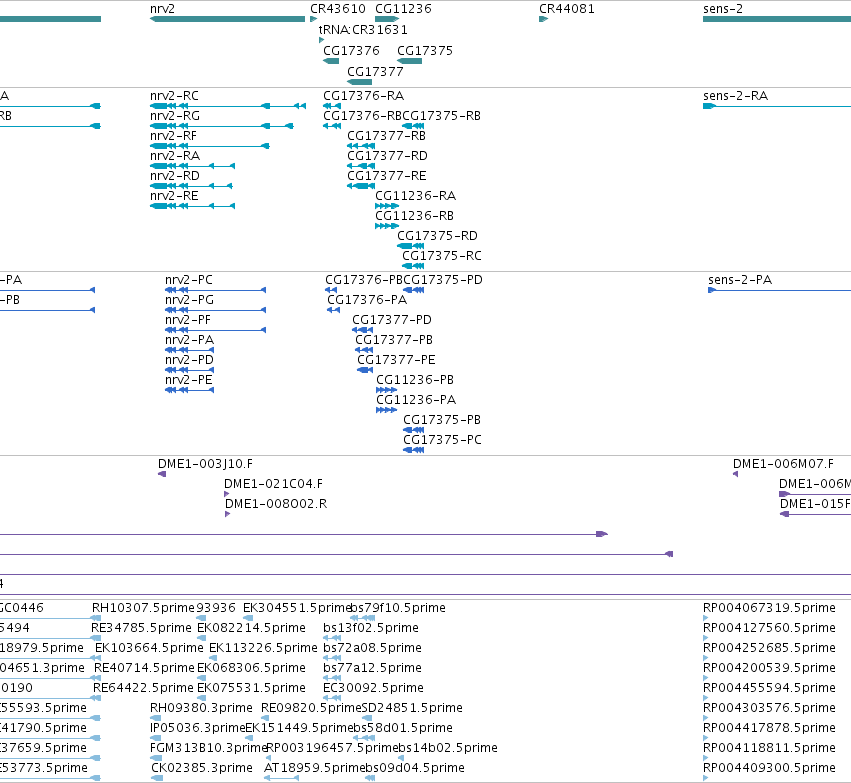851x783 pixels.
Task: Click EST EC30092.5prime
Action: click(373, 689)
